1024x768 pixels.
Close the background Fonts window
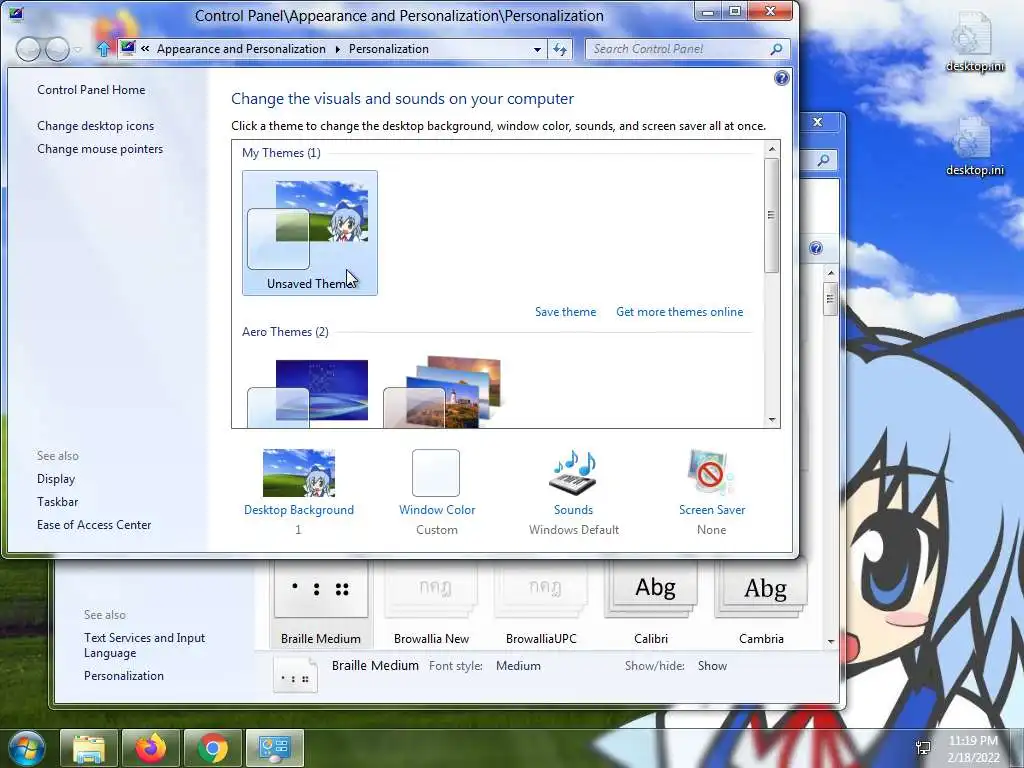coord(817,122)
